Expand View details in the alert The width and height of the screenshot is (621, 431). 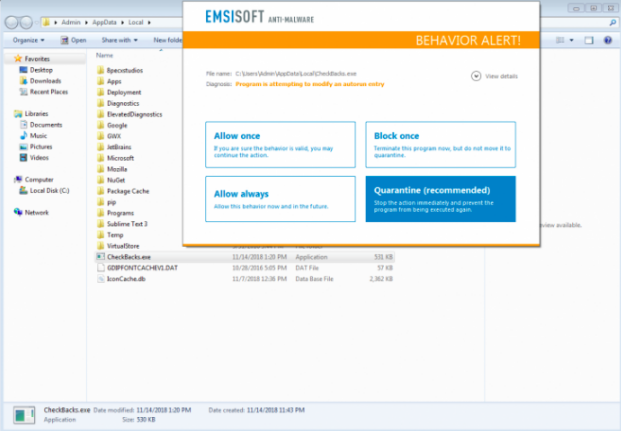pos(494,76)
